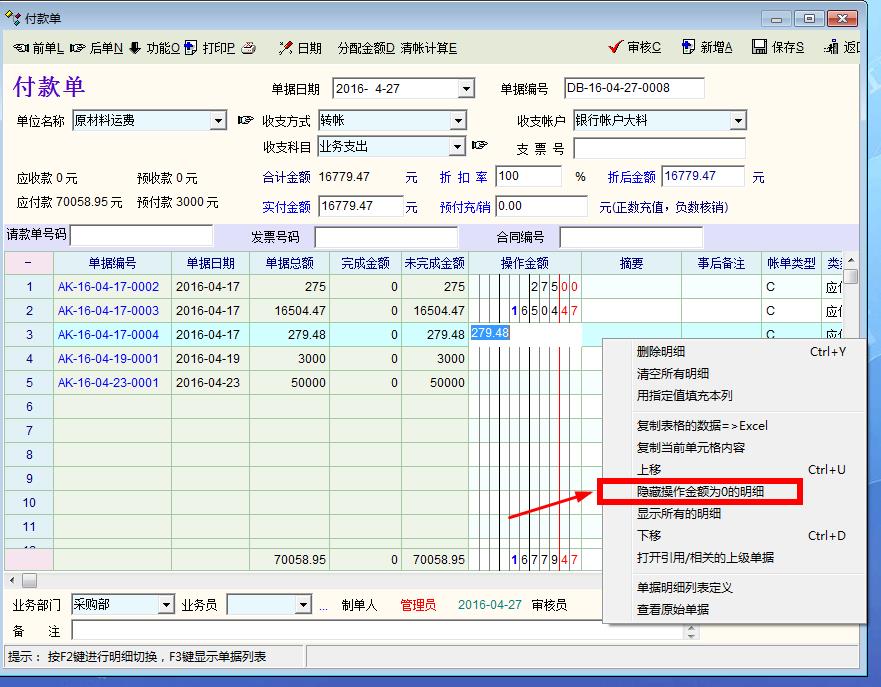This screenshot has height=687, width=881.
Task: Click the 打印 print toolbar icon
Action: [191, 48]
